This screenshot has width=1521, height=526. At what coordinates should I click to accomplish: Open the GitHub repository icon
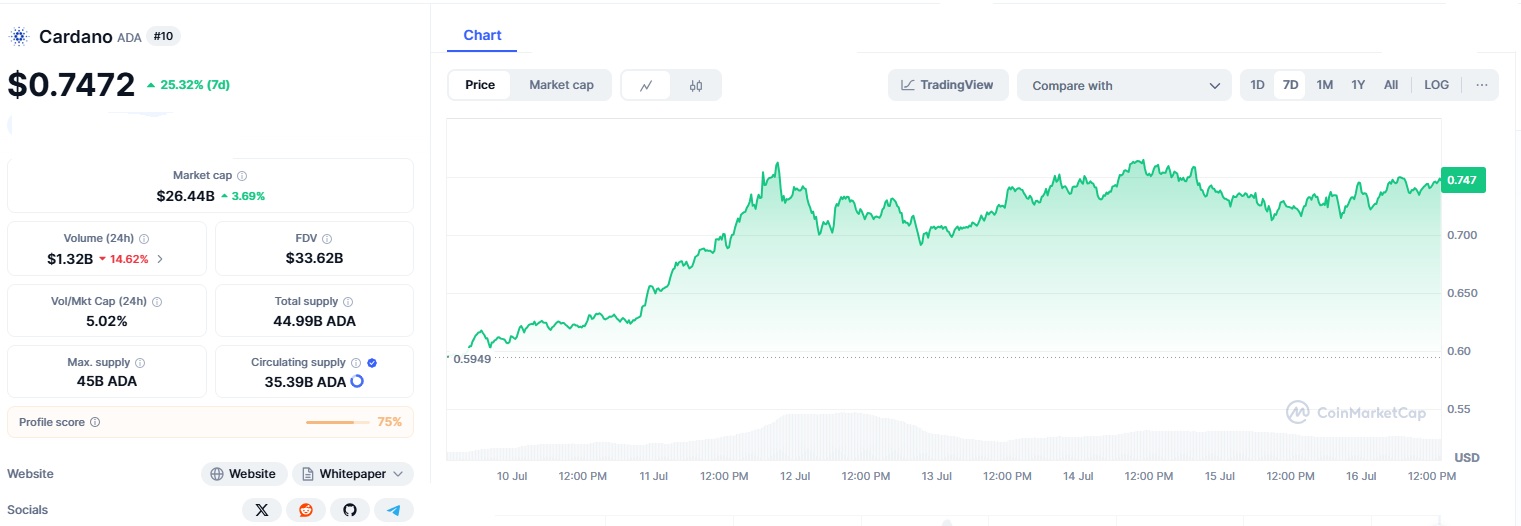click(350, 510)
